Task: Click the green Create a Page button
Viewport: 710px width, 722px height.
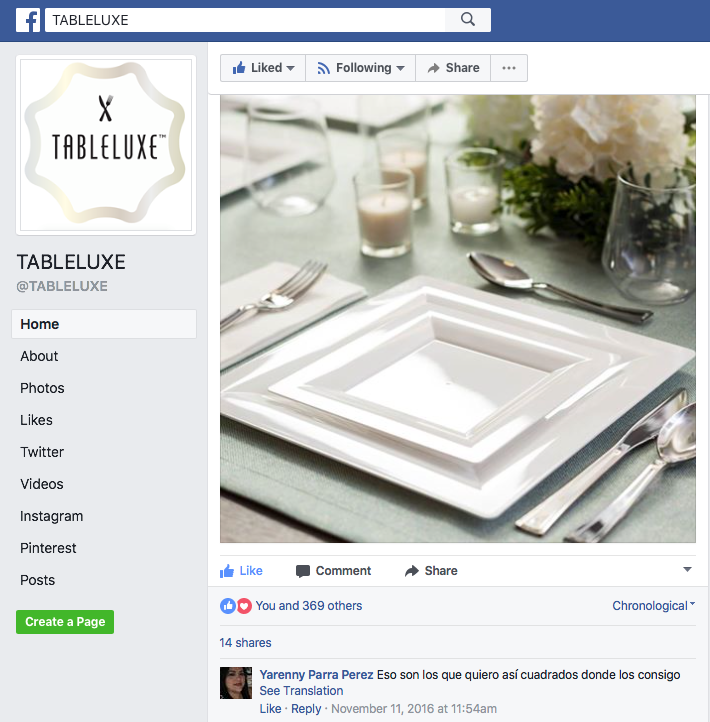Action: tap(65, 622)
